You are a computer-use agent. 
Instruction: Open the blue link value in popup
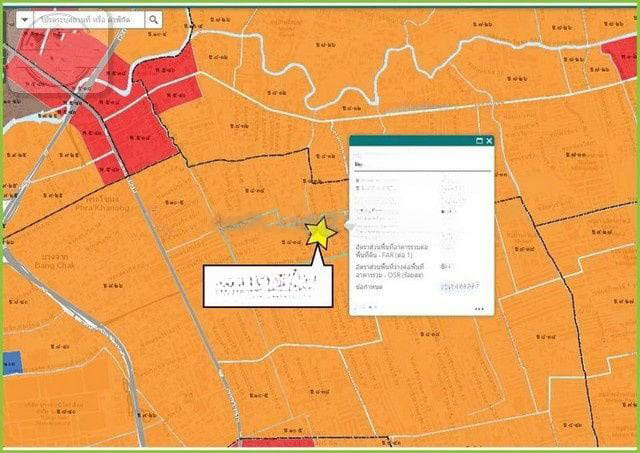[460, 287]
